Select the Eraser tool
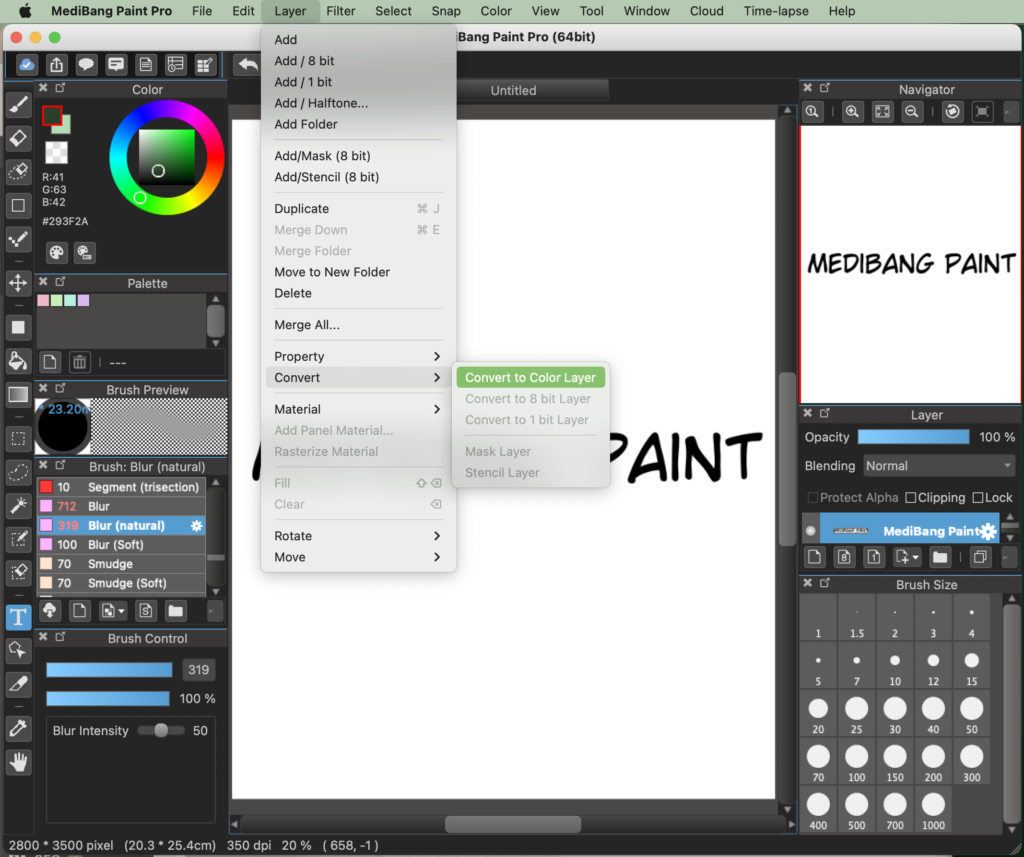 point(18,139)
